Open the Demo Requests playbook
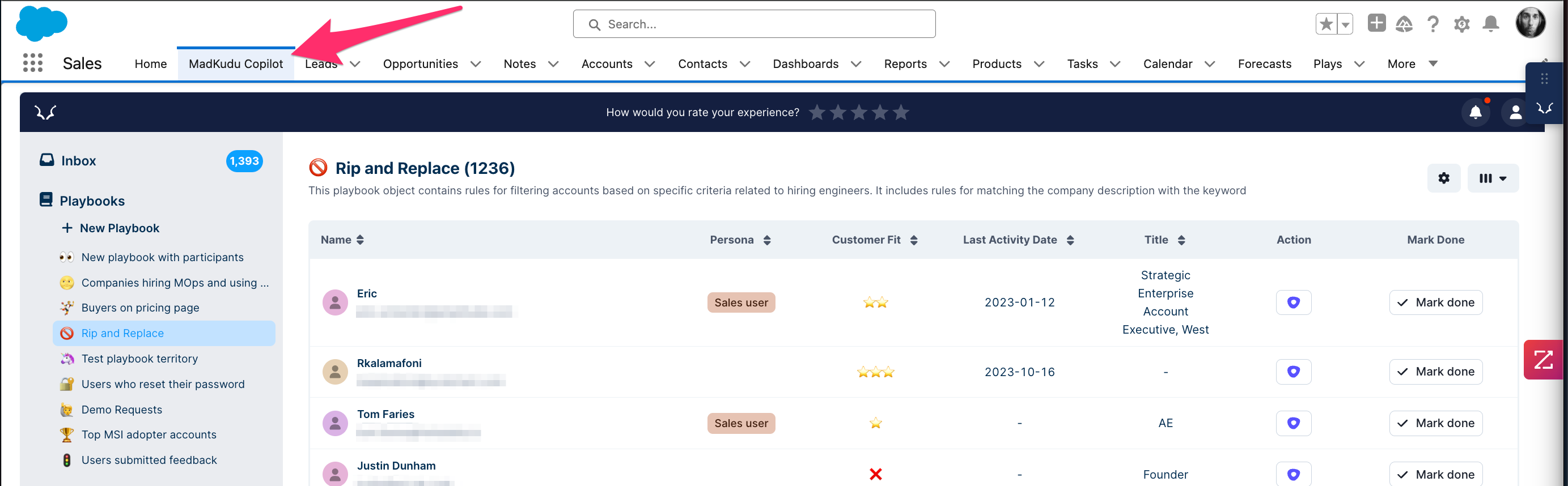 coord(122,410)
